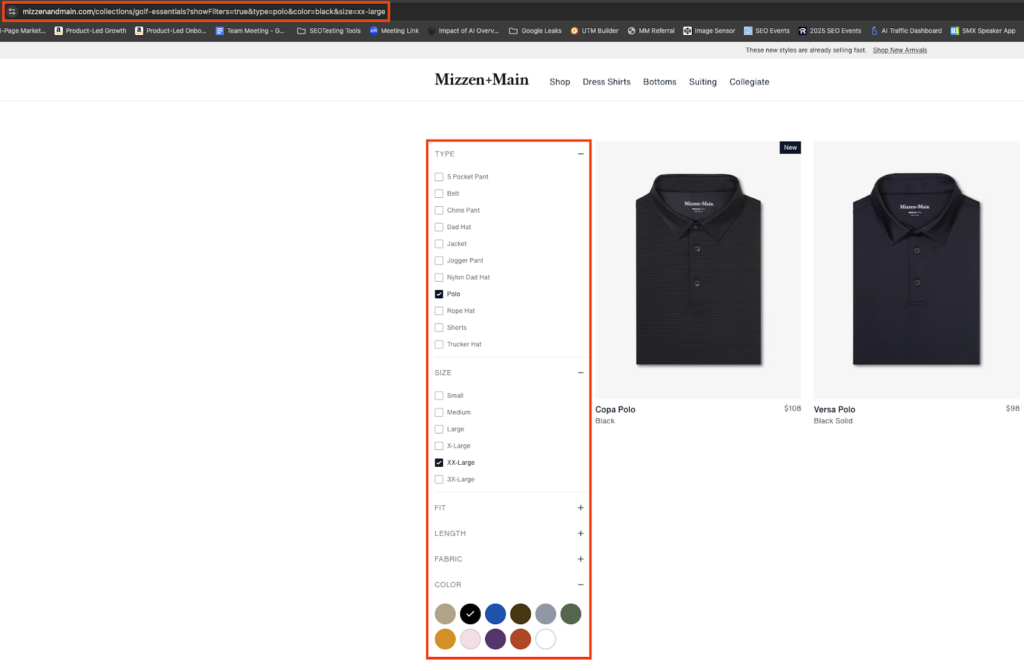Check the Dad Hat filter
The height and width of the screenshot is (671, 1024).
coord(439,227)
